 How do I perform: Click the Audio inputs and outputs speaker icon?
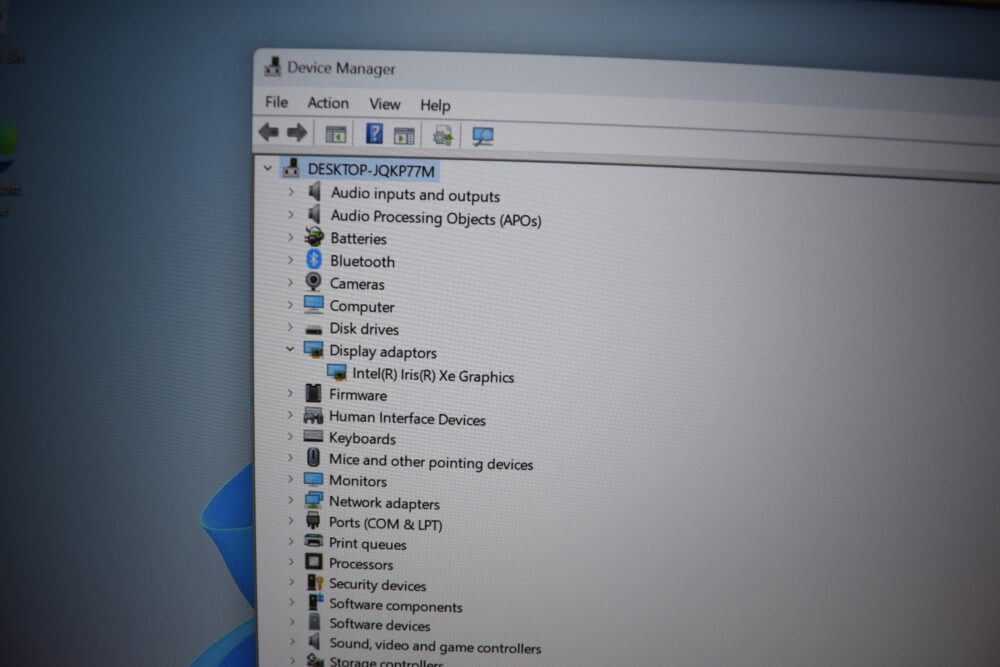tap(314, 191)
